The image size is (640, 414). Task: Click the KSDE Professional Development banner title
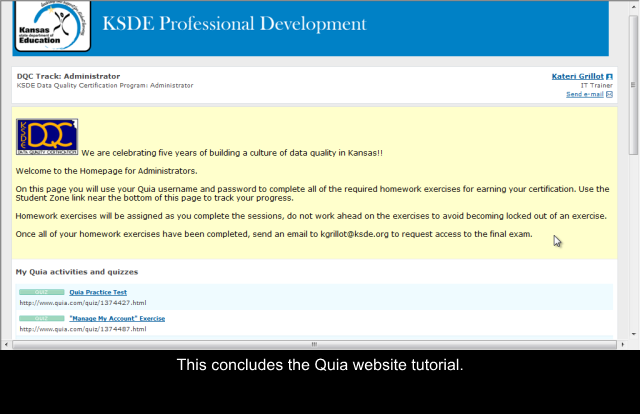(234, 24)
